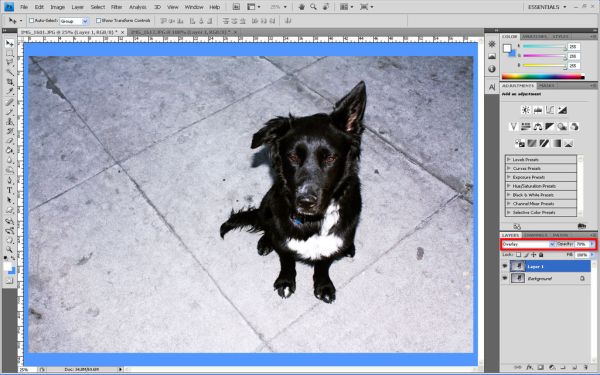Viewport: 600px width, 375px height.
Task: Expand the Hue/Saturation Presets list
Action: tap(541, 186)
